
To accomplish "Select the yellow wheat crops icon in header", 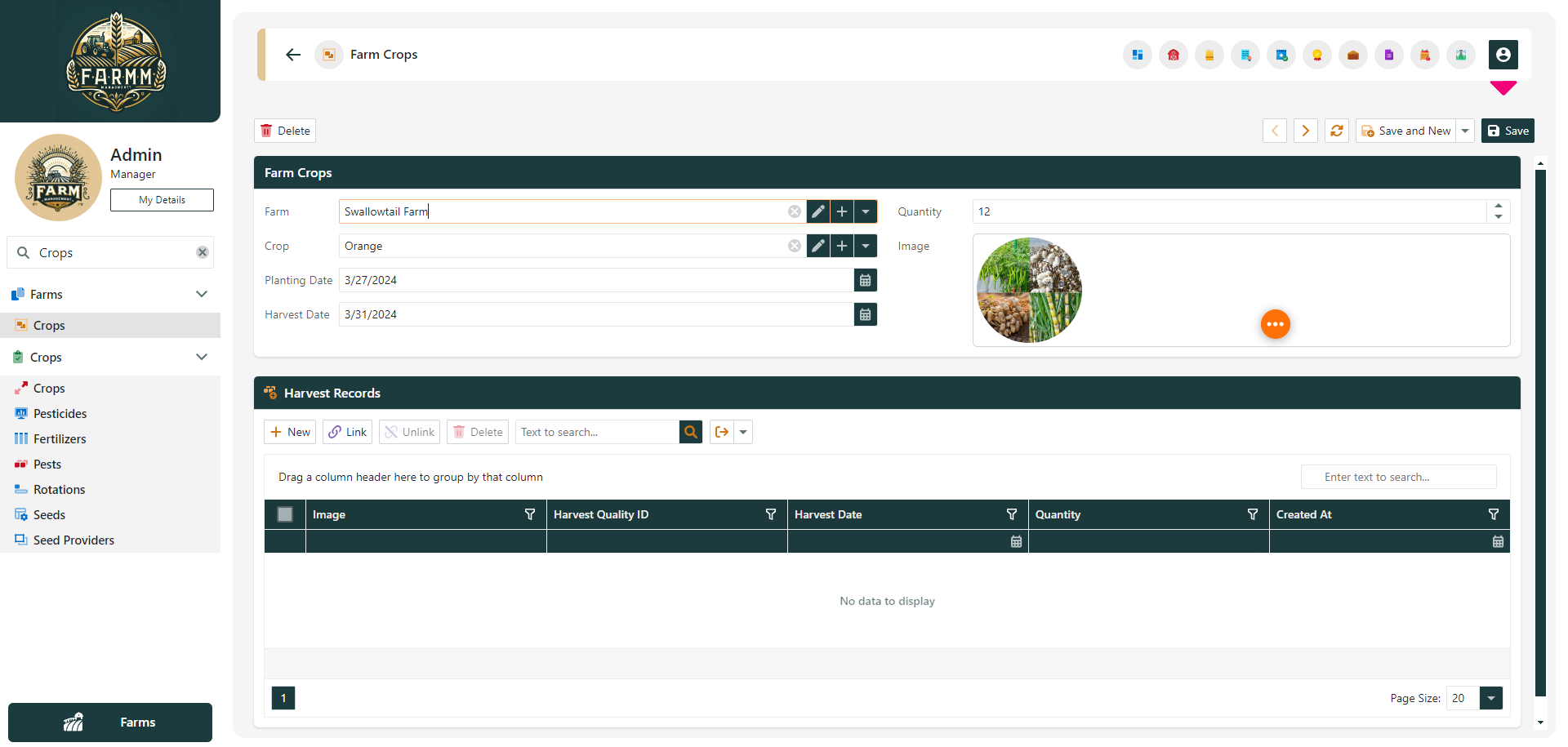I will pyautogui.click(x=1209, y=55).
